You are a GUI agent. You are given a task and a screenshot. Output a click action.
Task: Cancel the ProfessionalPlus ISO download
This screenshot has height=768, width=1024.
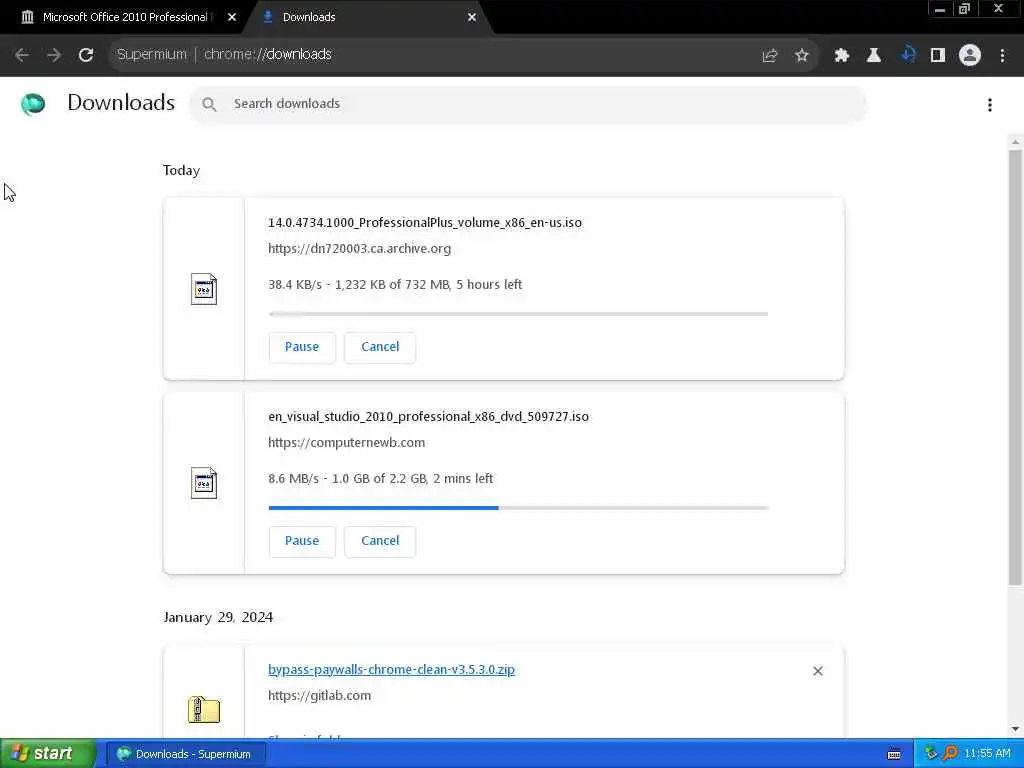(x=380, y=347)
